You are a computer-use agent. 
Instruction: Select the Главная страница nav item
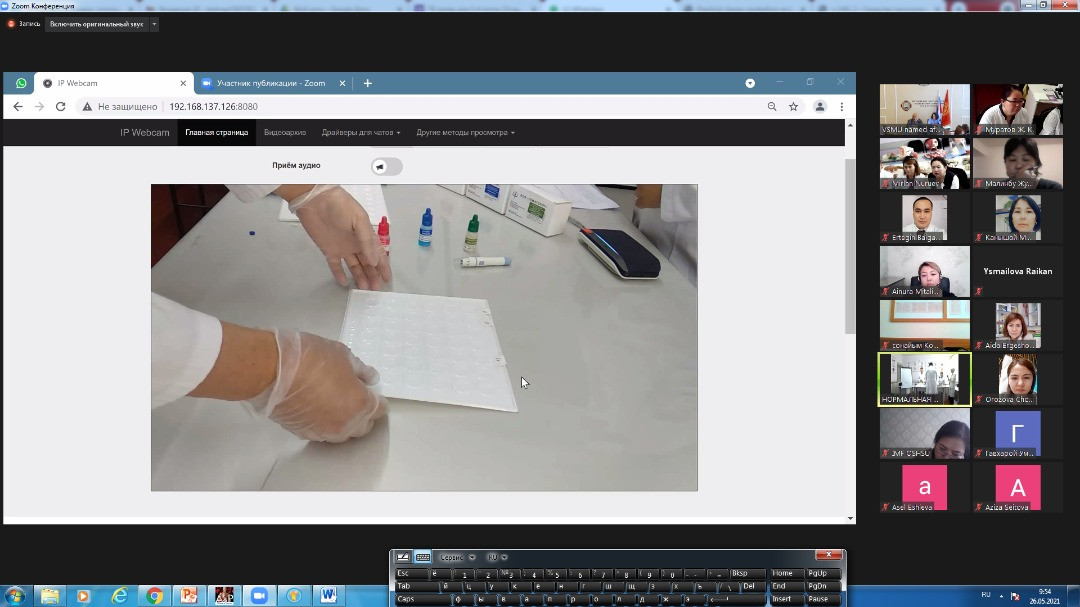click(216, 132)
